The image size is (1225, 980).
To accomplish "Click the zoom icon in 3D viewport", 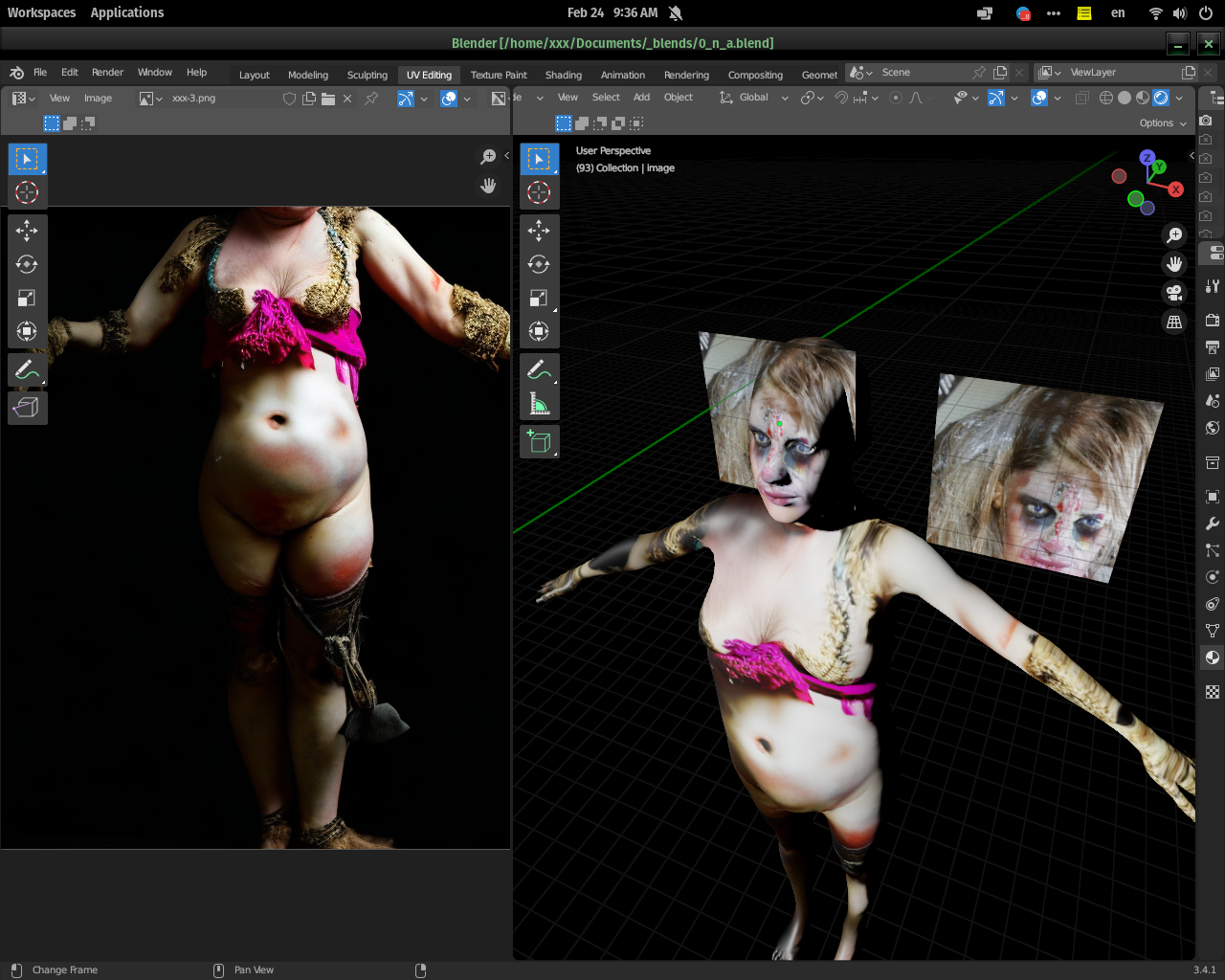I will pos(1174,235).
